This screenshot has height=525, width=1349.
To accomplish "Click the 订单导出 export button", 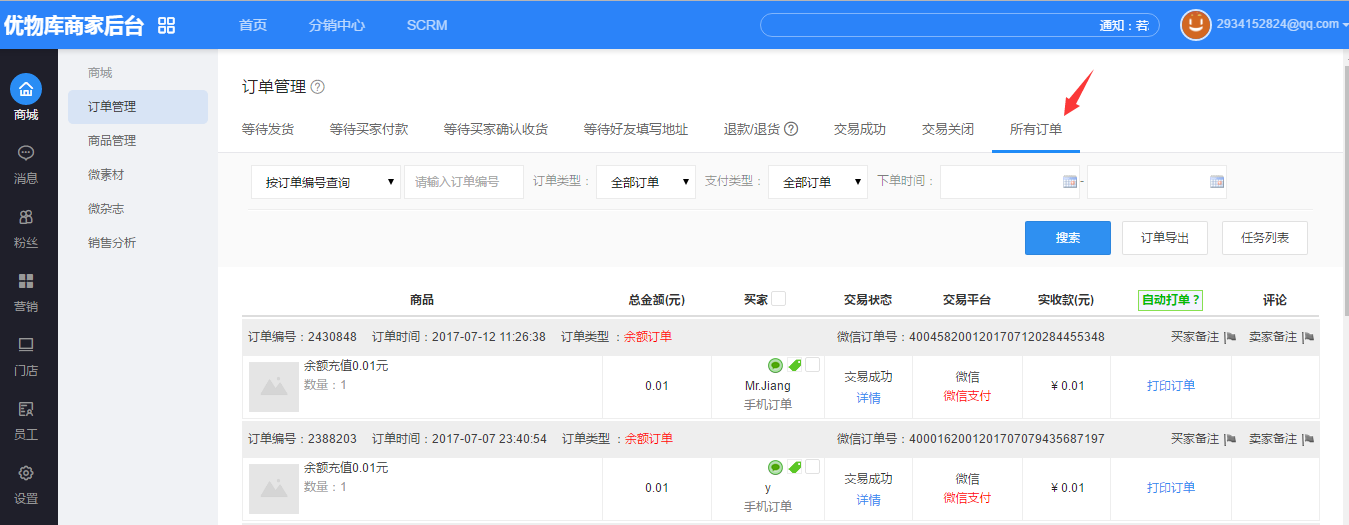I will pos(1165,238).
